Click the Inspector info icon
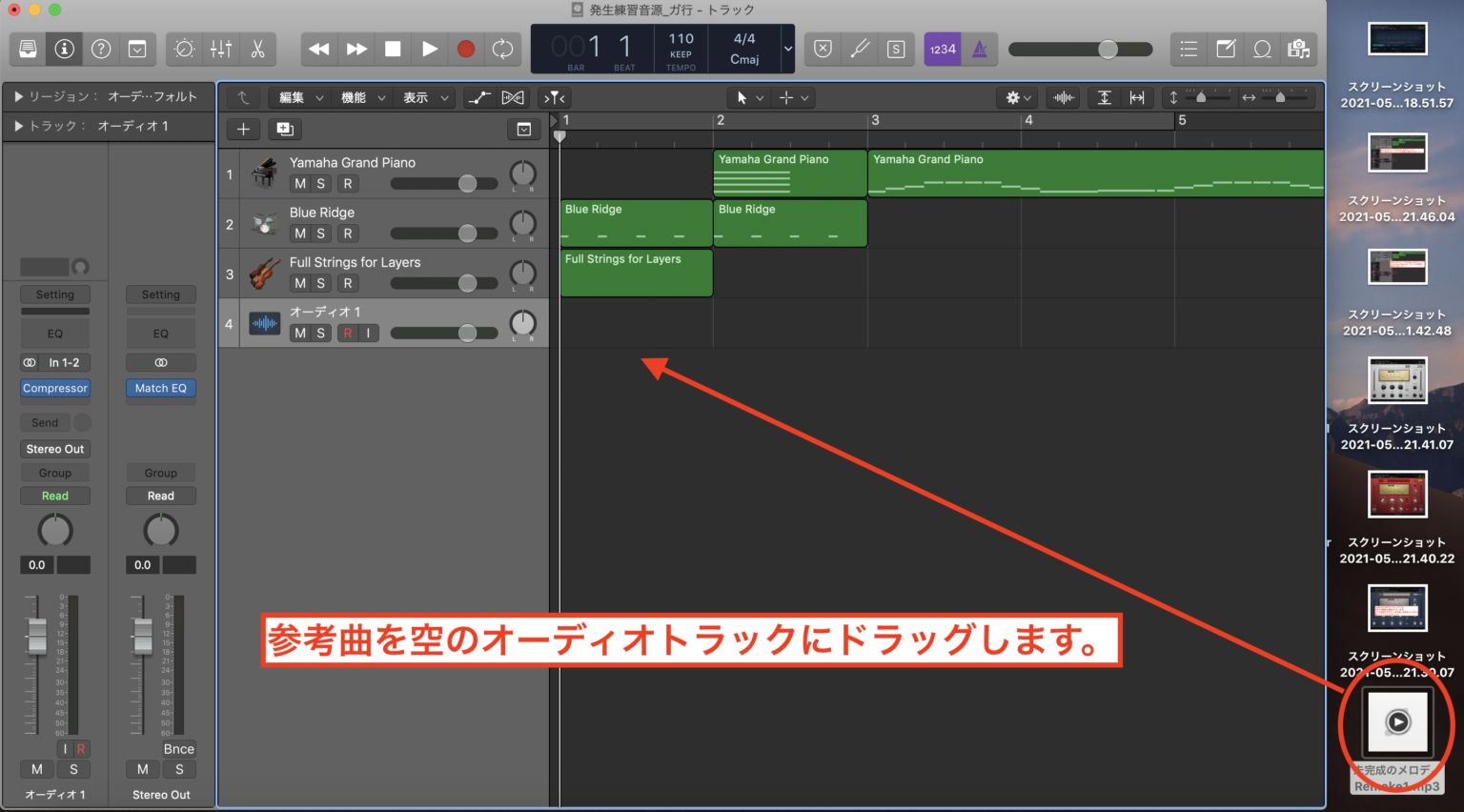The image size is (1464, 812). tap(63, 49)
